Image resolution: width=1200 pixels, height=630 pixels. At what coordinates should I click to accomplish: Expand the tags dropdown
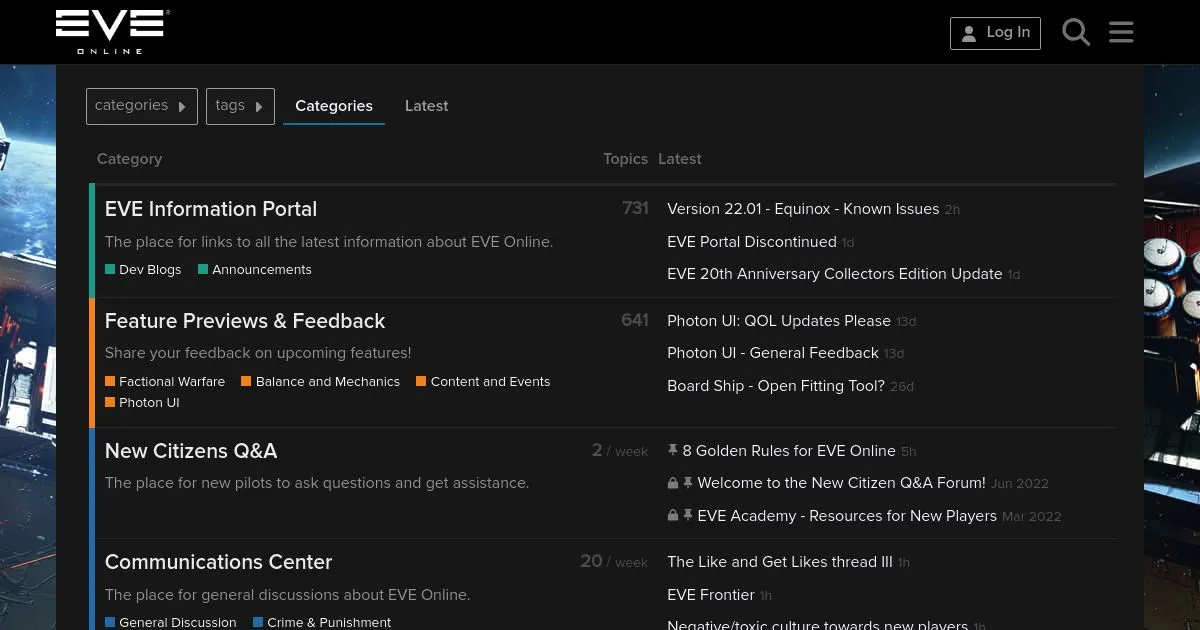click(x=240, y=106)
